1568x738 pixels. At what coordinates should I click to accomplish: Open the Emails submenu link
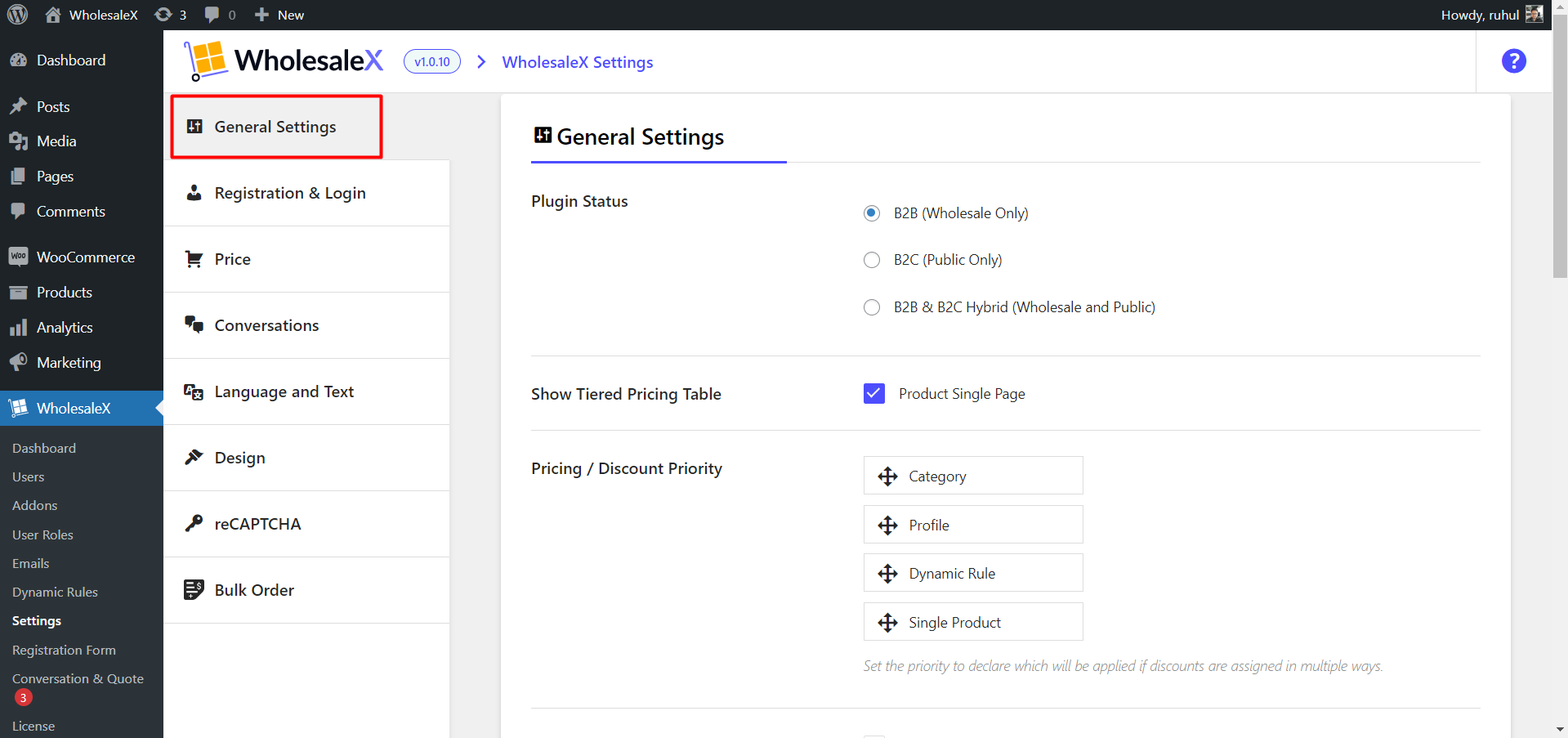click(x=31, y=564)
